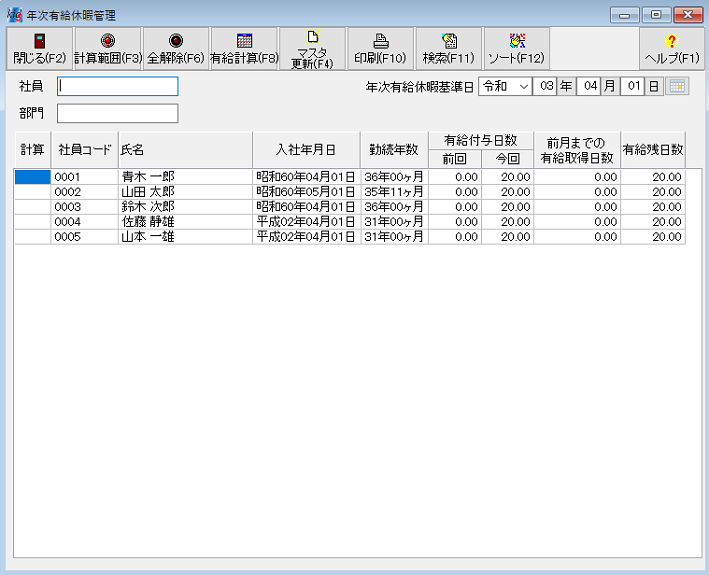The width and height of the screenshot is (709, 575).
Task: Click the 社員コード column header
Action: pos(84,149)
